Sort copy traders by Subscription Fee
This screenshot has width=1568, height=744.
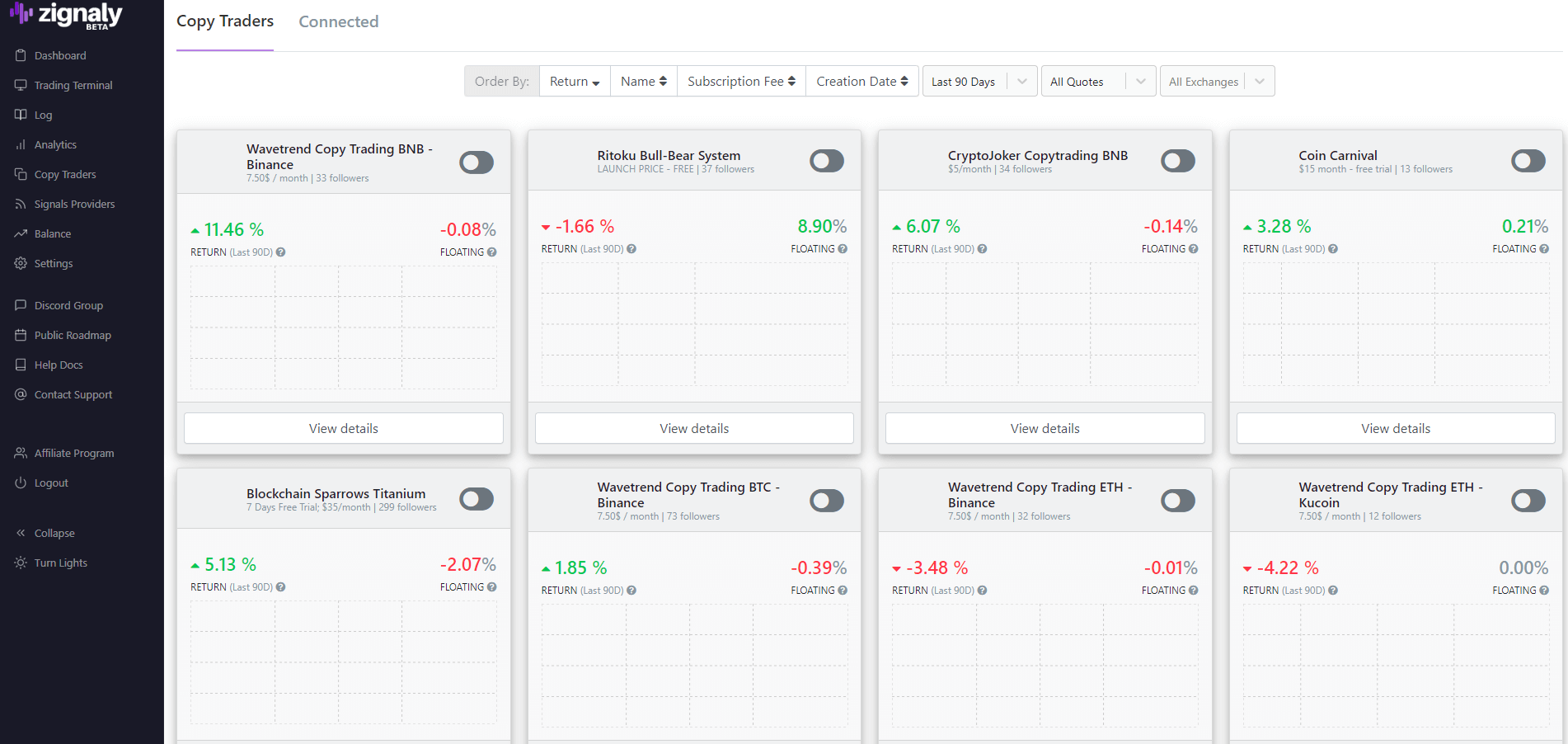coord(741,82)
